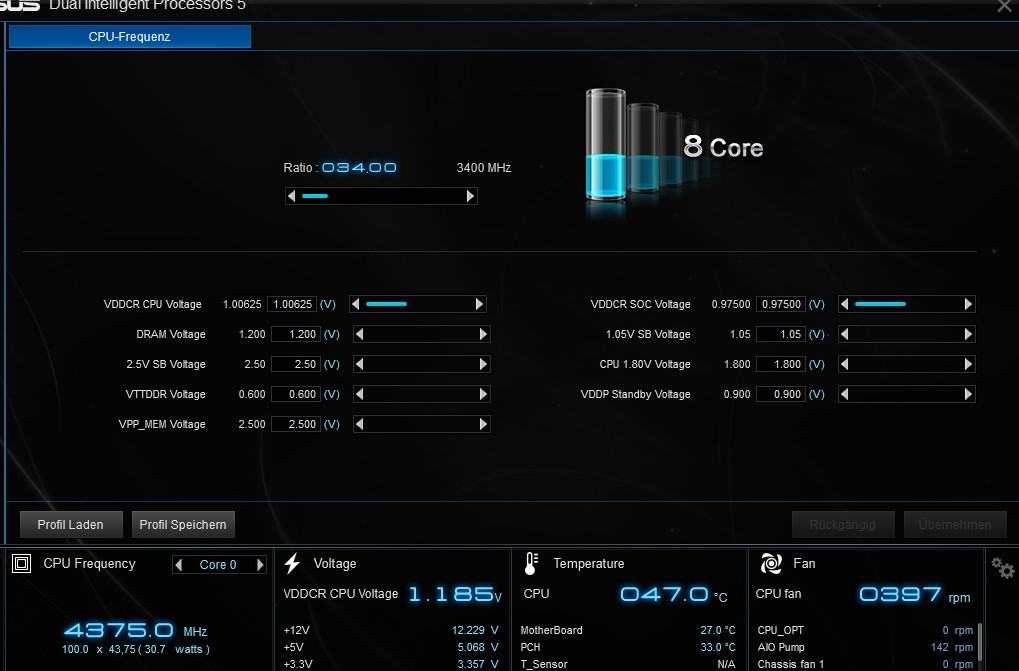Click the PCH temperature 33.0 °C

pyautogui.click(x=717, y=647)
